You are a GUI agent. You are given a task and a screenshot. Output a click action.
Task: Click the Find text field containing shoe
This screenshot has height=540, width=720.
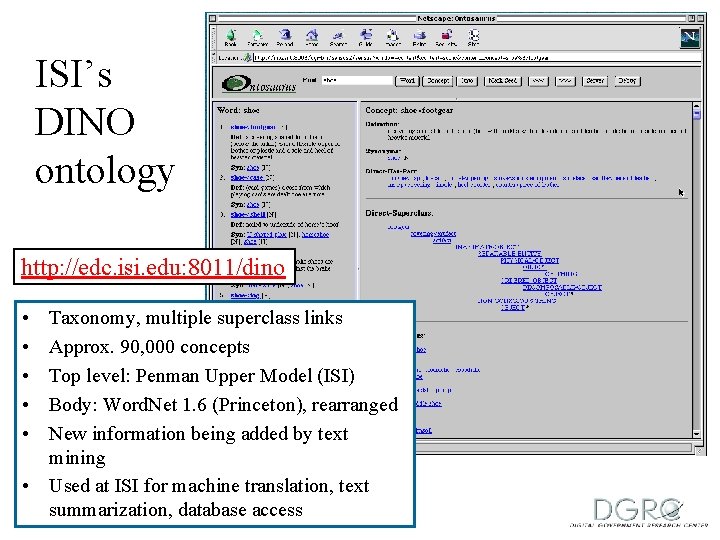click(357, 80)
